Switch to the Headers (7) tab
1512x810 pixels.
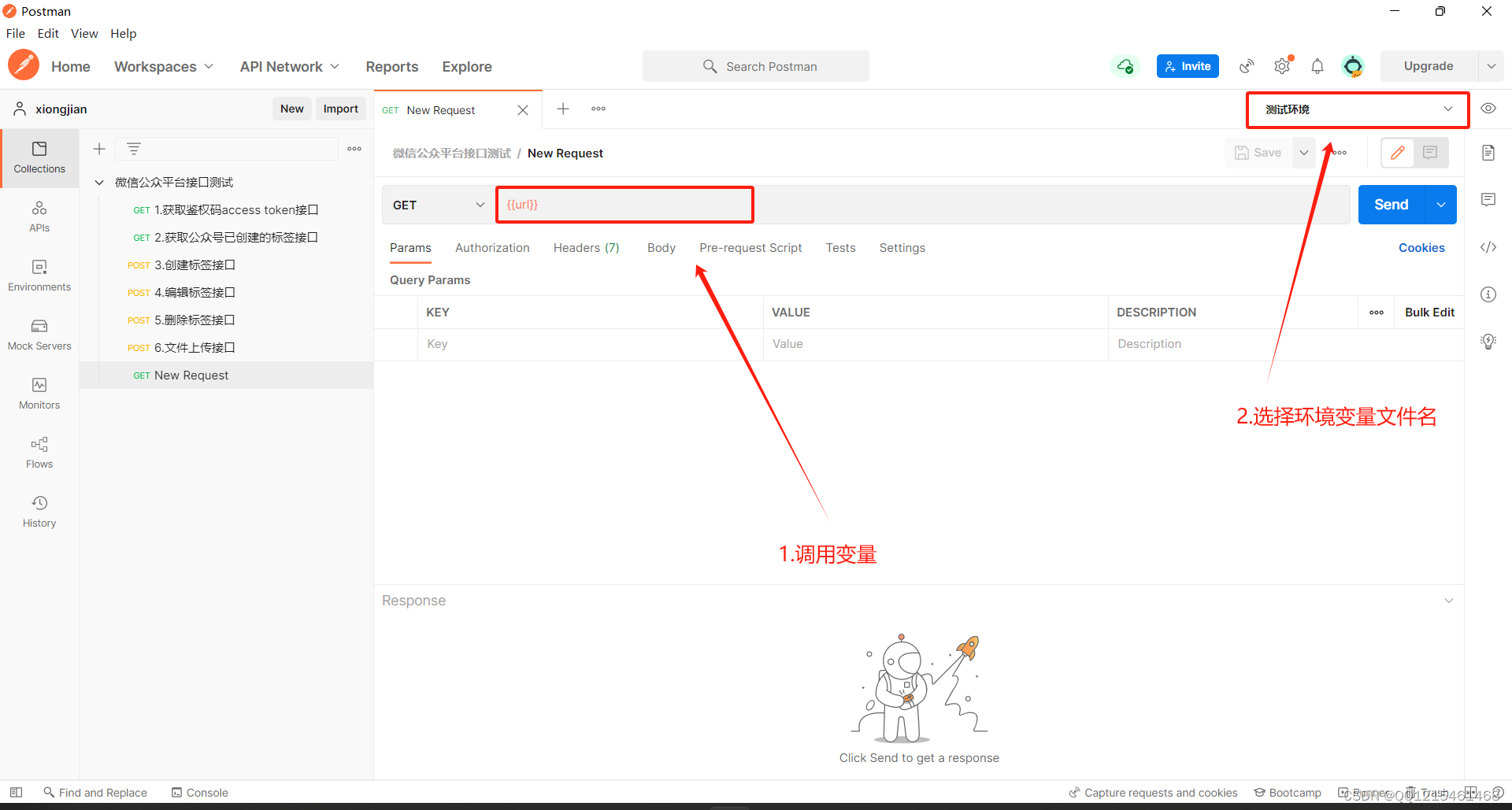(587, 248)
